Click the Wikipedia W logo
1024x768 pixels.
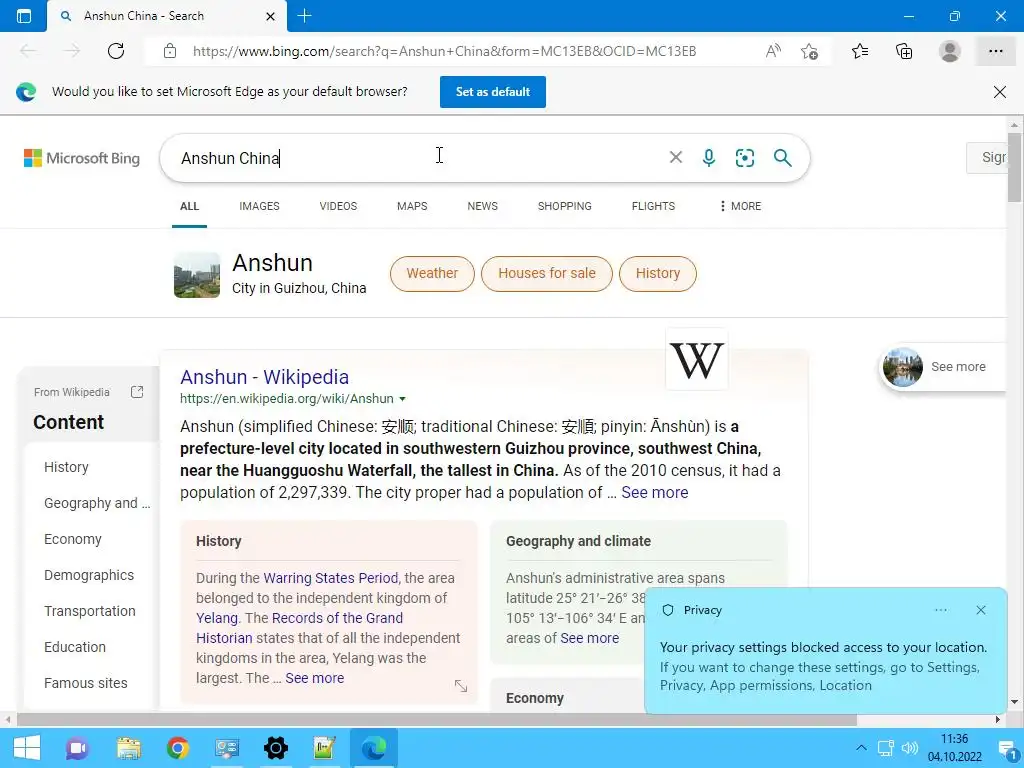[697, 360]
